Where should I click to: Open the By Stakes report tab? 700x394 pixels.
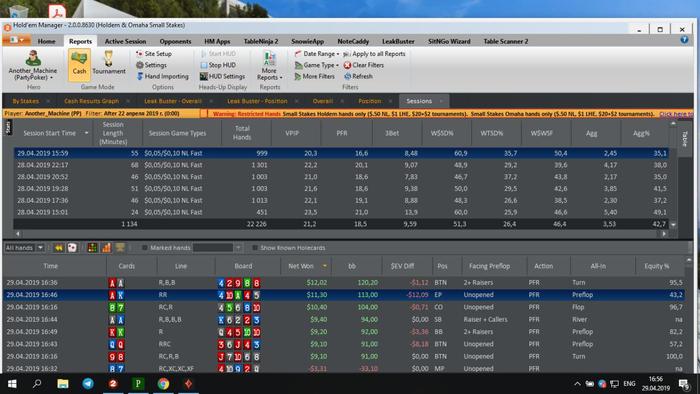(x=25, y=101)
